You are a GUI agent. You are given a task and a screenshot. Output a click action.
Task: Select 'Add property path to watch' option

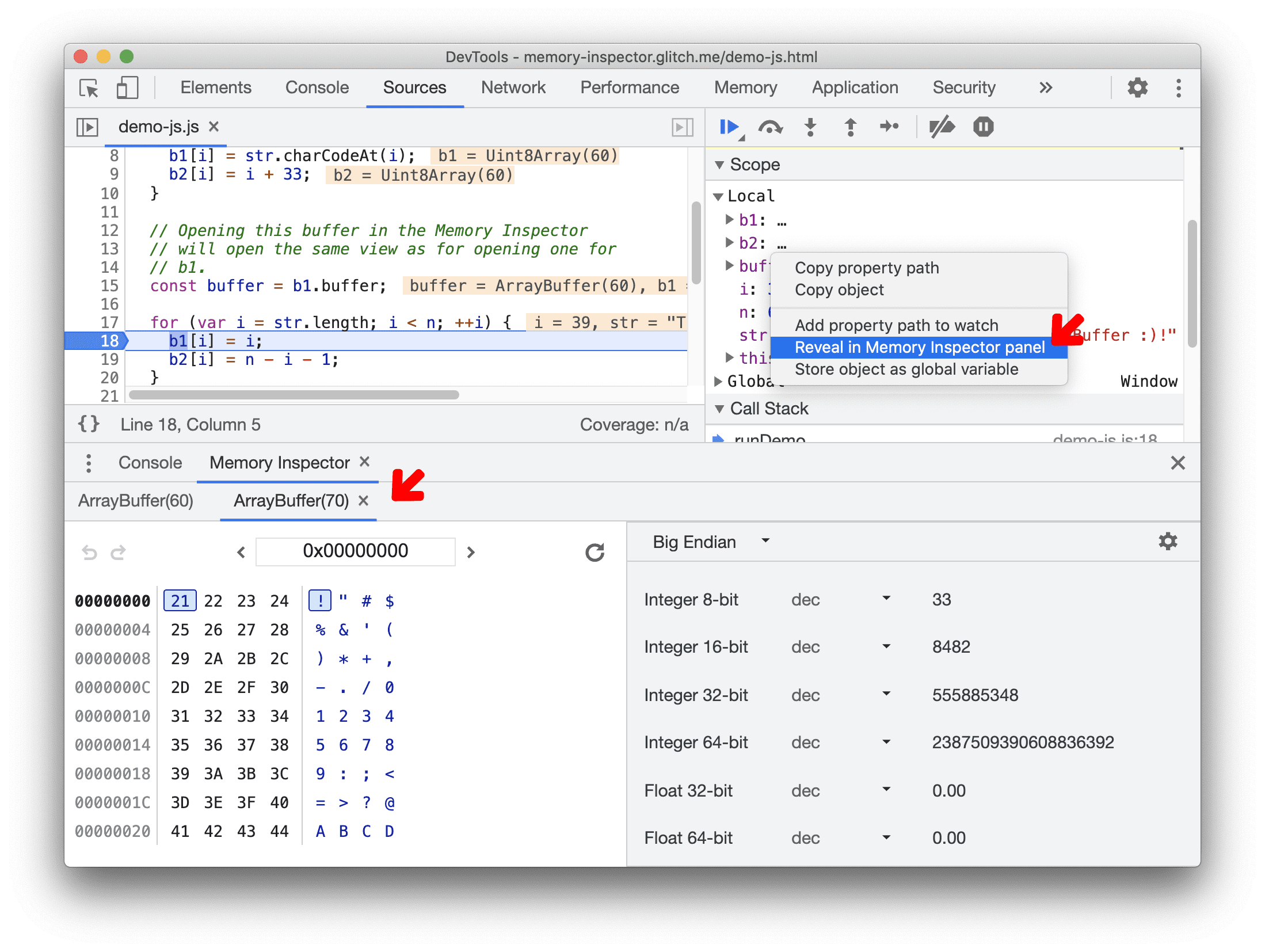tap(895, 323)
